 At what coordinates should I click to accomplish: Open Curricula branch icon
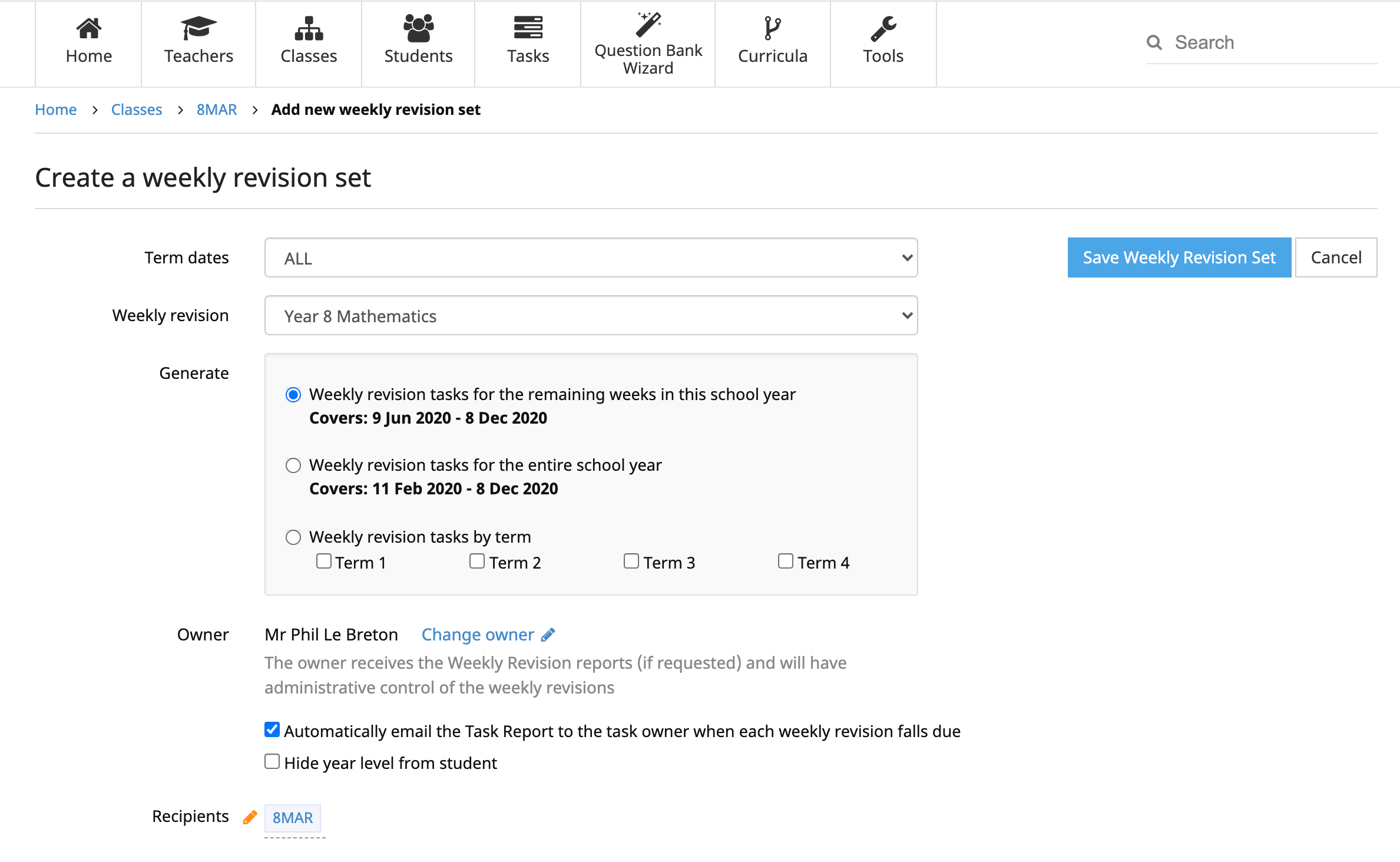pyautogui.click(x=772, y=28)
